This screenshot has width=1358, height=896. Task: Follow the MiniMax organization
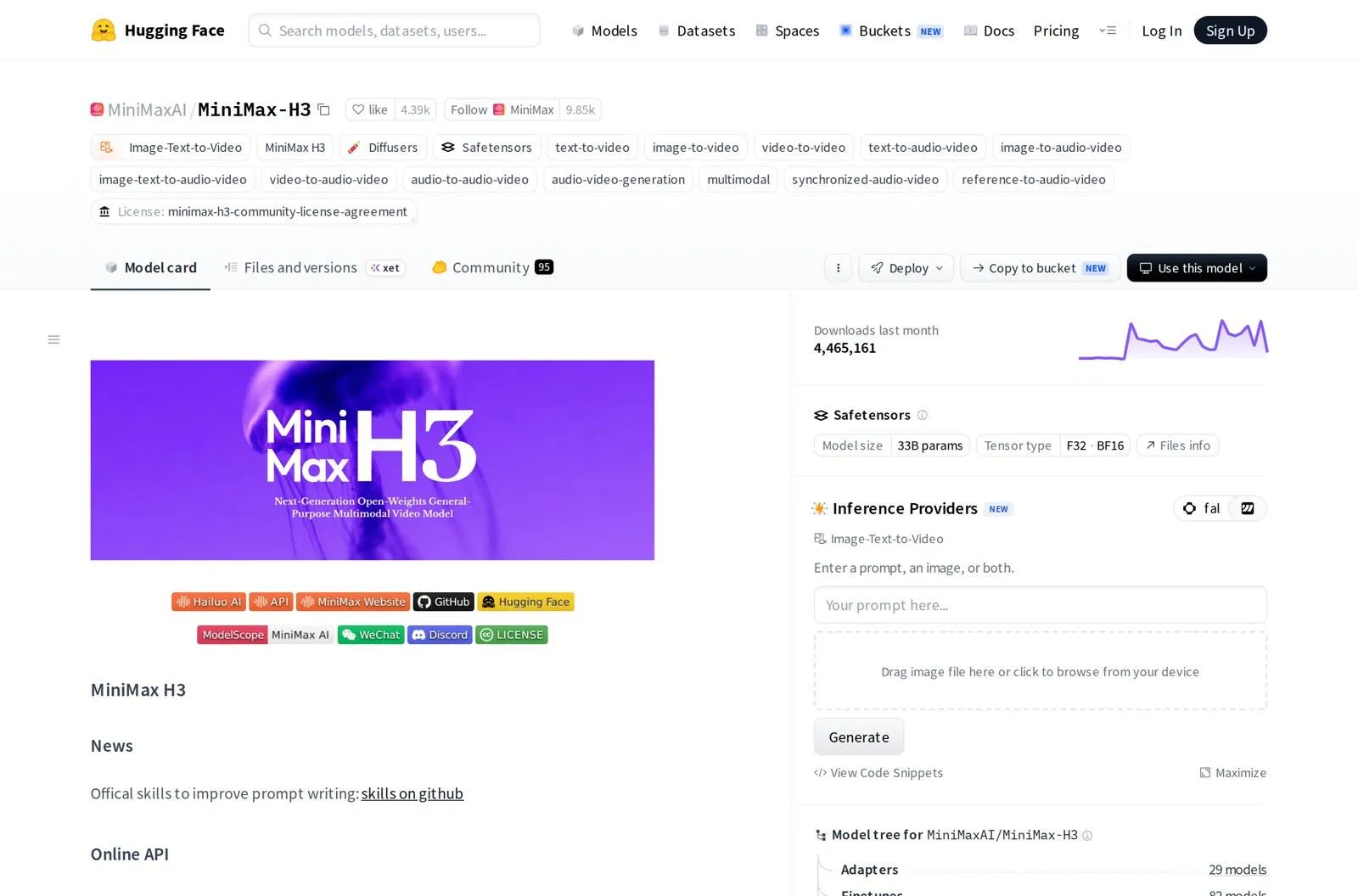(x=502, y=109)
